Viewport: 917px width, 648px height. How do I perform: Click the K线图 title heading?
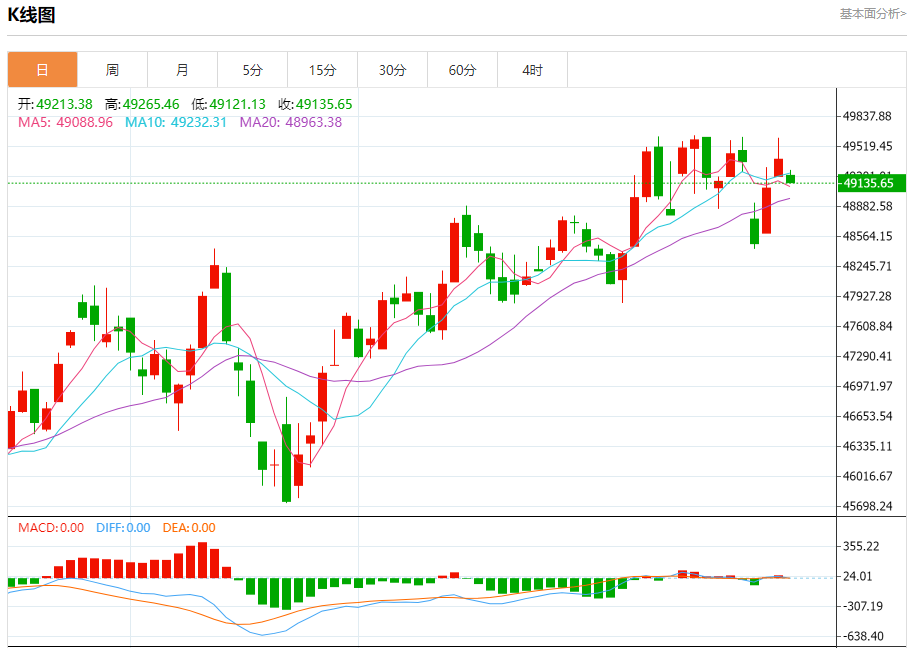(32, 15)
